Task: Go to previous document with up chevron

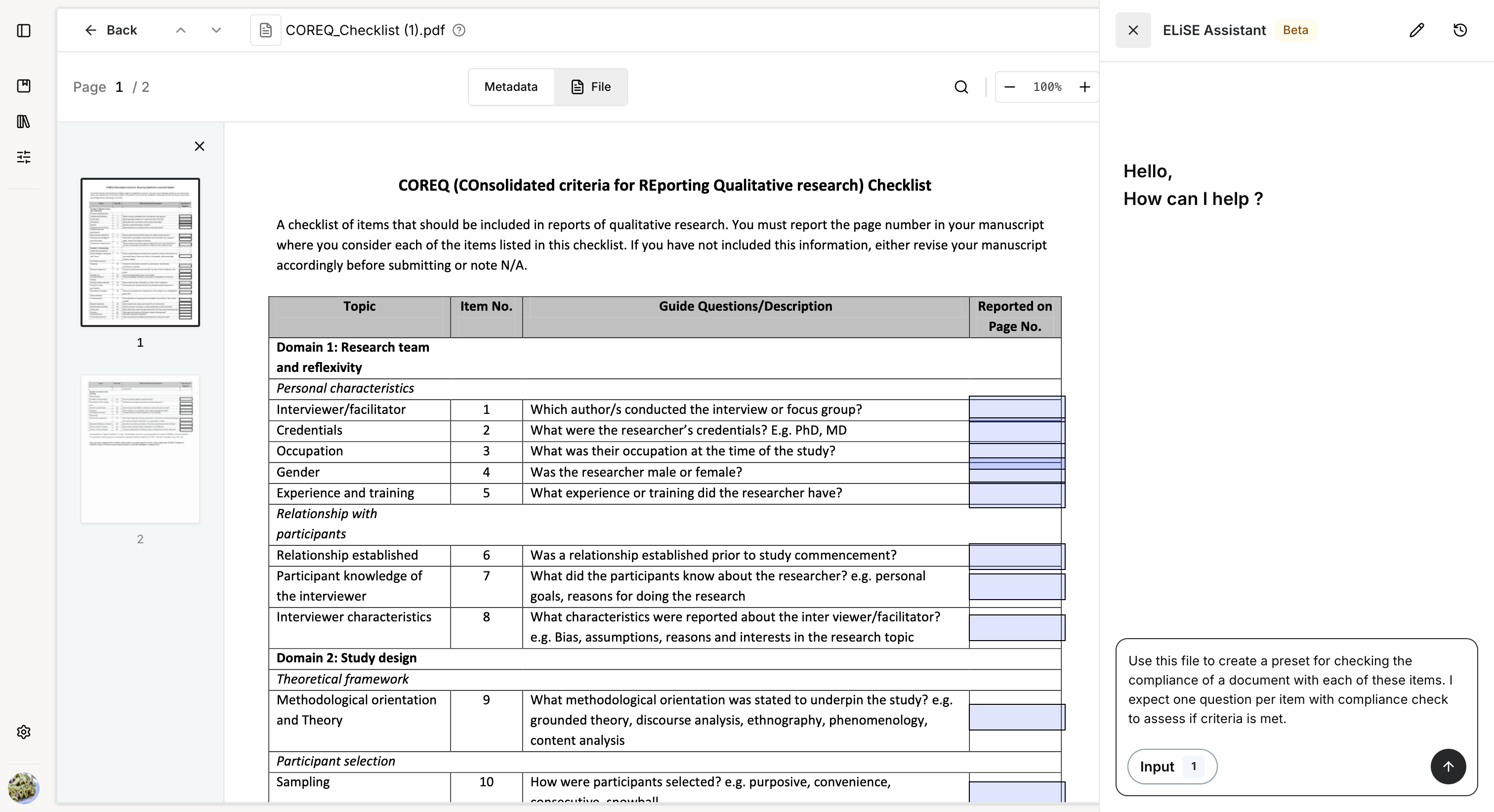Action: tap(181, 30)
